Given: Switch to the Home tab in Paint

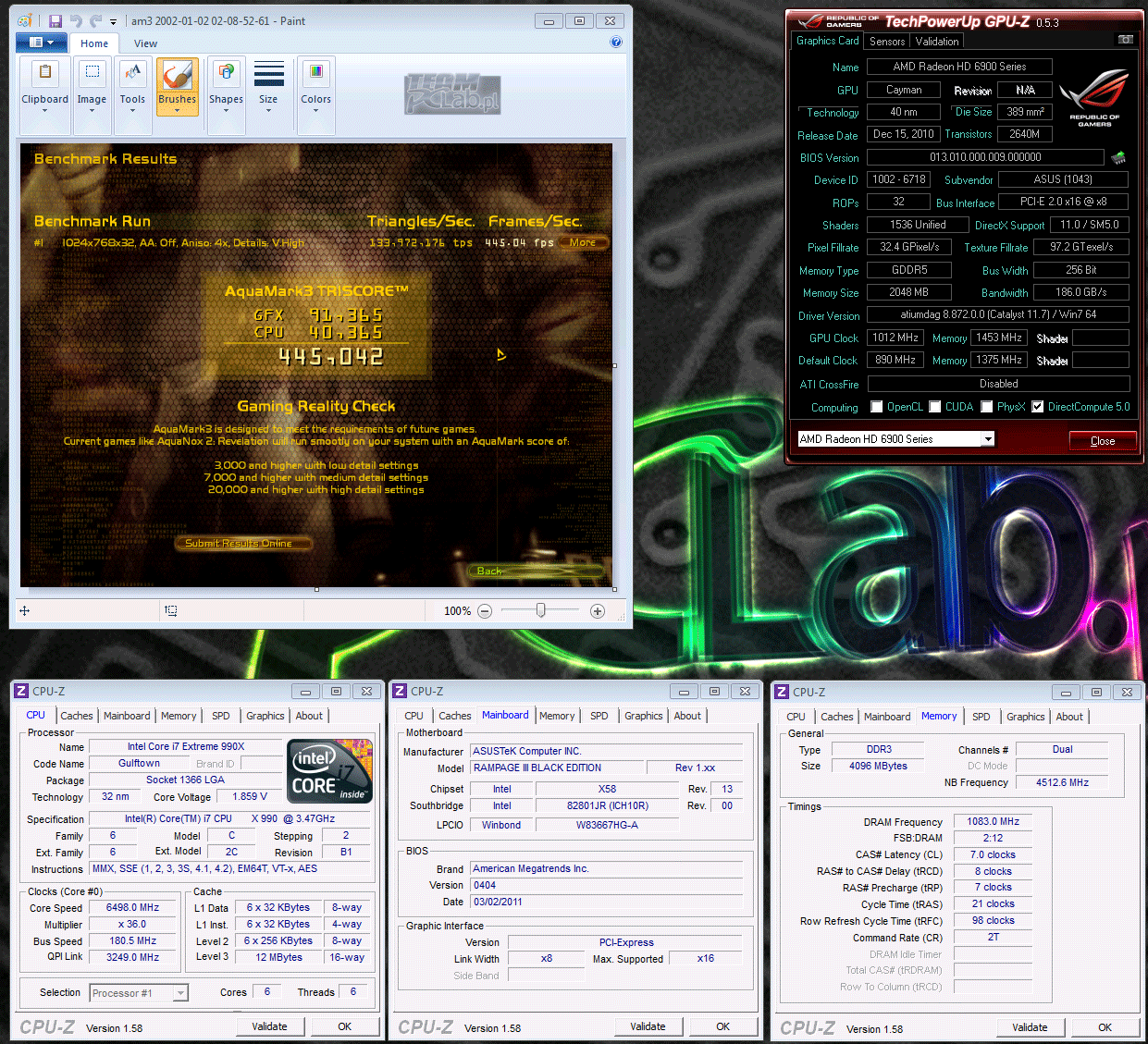Looking at the screenshot, I should click(94, 43).
